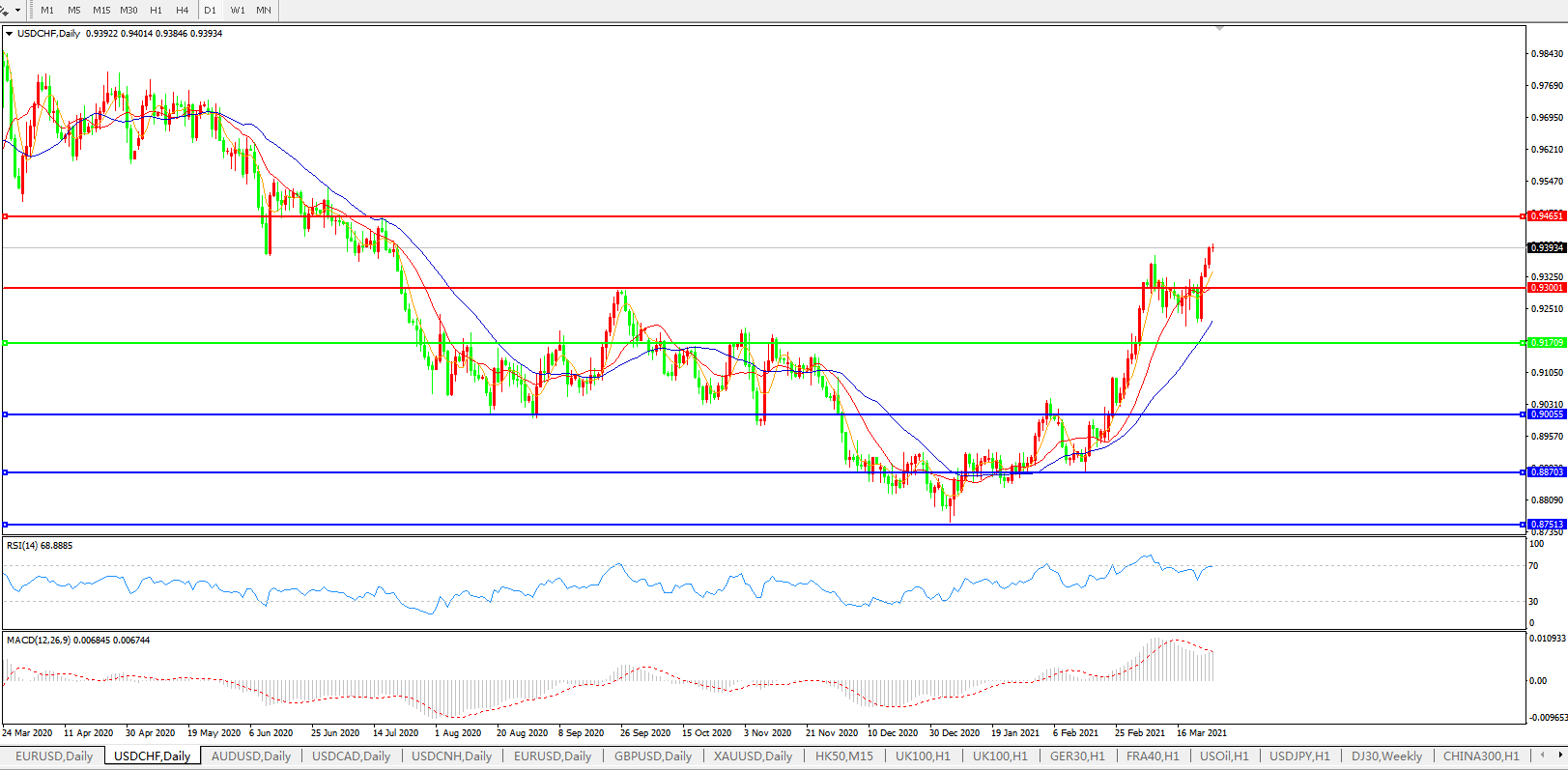Open the USOil,H1 chart tab
1568x770 pixels.
click(x=1224, y=756)
